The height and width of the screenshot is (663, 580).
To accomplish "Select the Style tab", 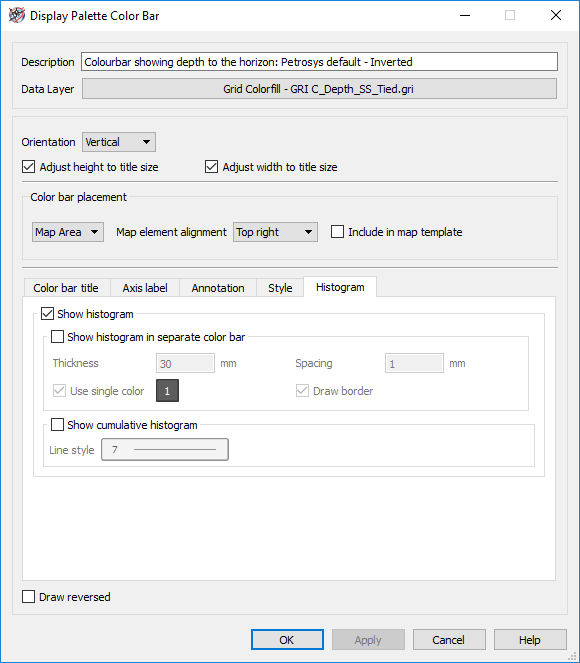I will click(x=280, y=288).
